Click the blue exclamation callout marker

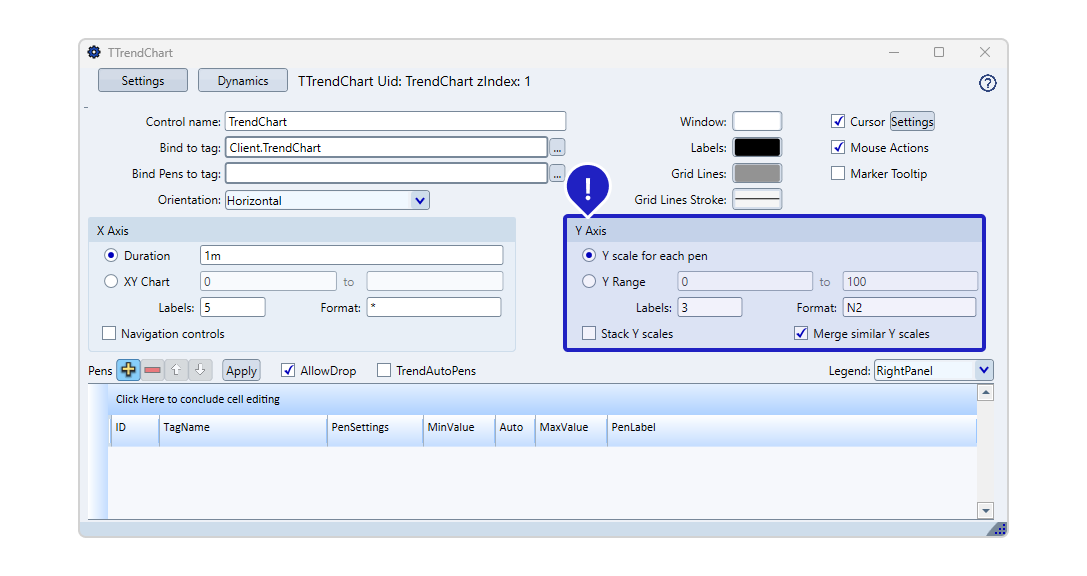click(x=588, y=188)
